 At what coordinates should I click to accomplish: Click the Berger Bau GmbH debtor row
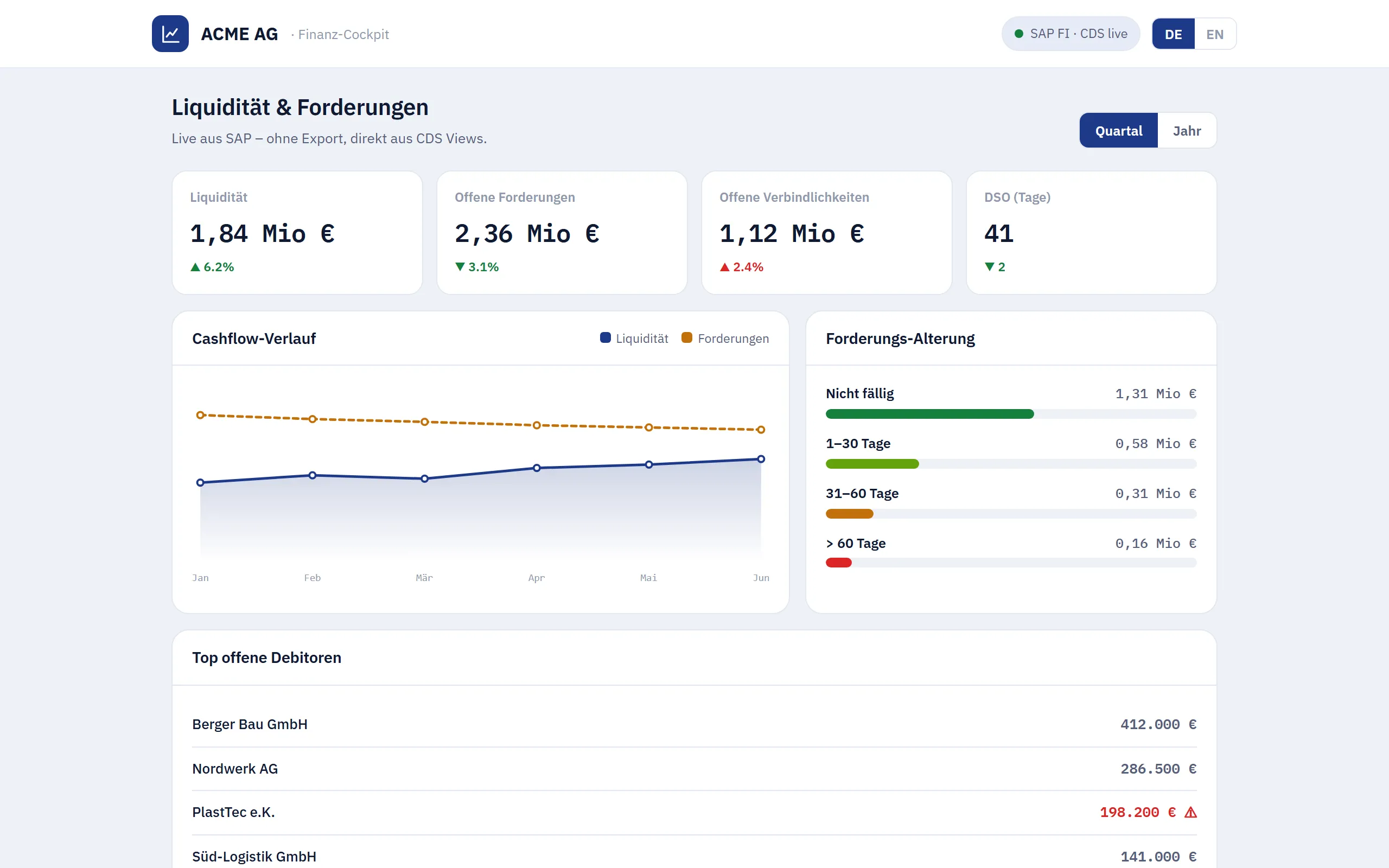[694, 724]
